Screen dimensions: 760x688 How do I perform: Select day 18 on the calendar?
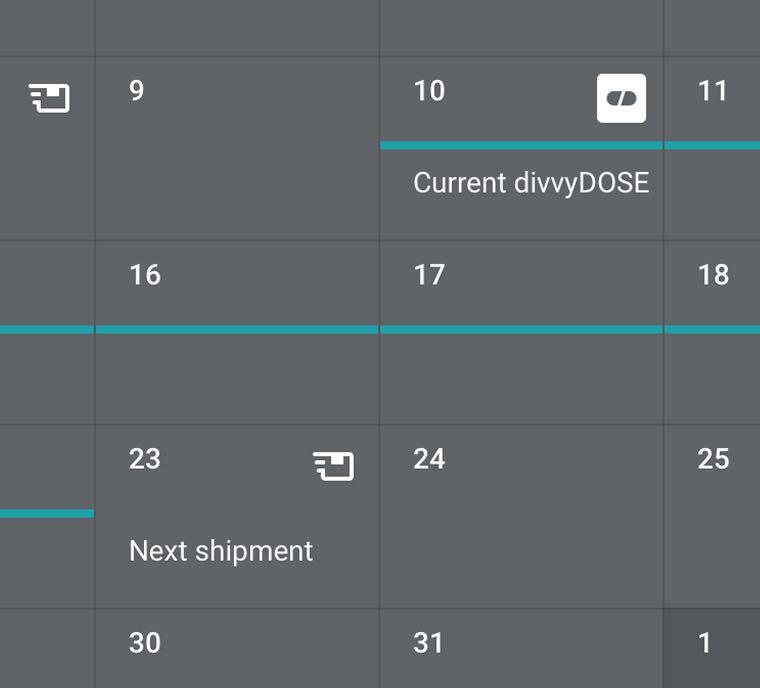[x=713, y=275]
